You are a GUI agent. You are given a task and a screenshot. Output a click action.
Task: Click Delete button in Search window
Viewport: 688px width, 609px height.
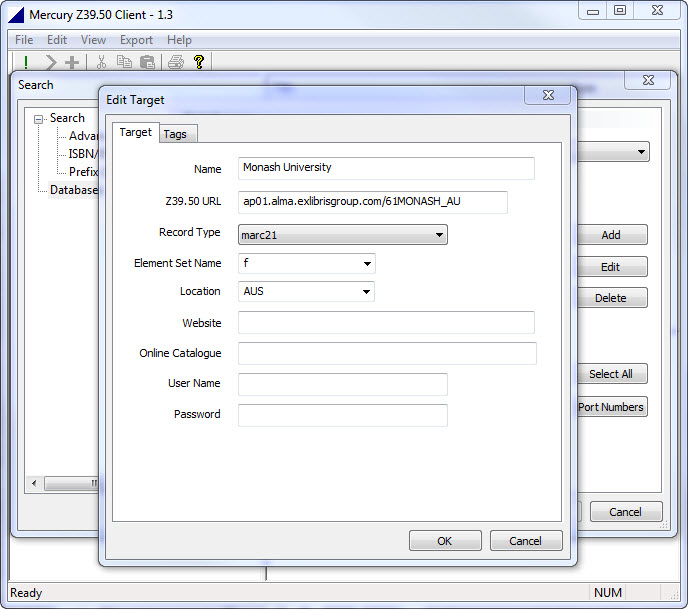click(x=612, y=297)
